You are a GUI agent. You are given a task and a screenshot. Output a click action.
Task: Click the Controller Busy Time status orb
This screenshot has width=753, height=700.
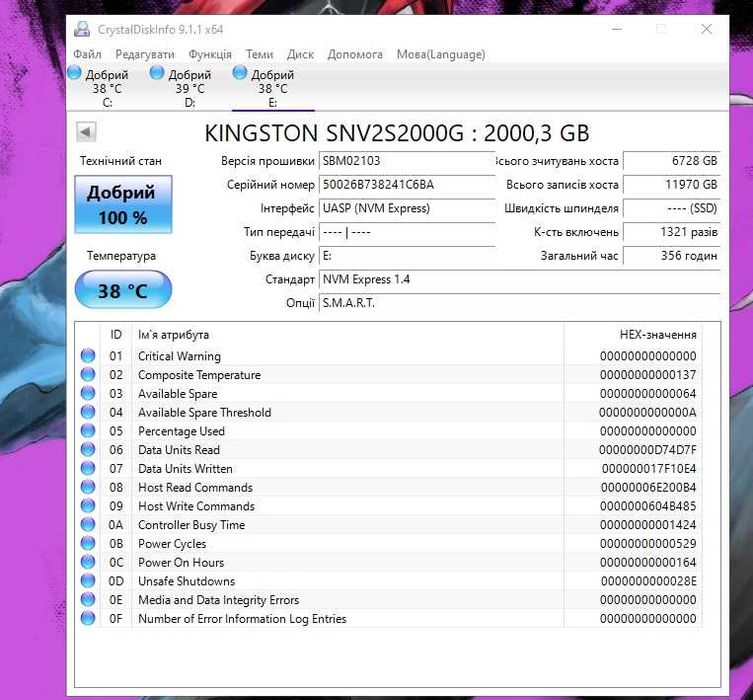(88, 524)
